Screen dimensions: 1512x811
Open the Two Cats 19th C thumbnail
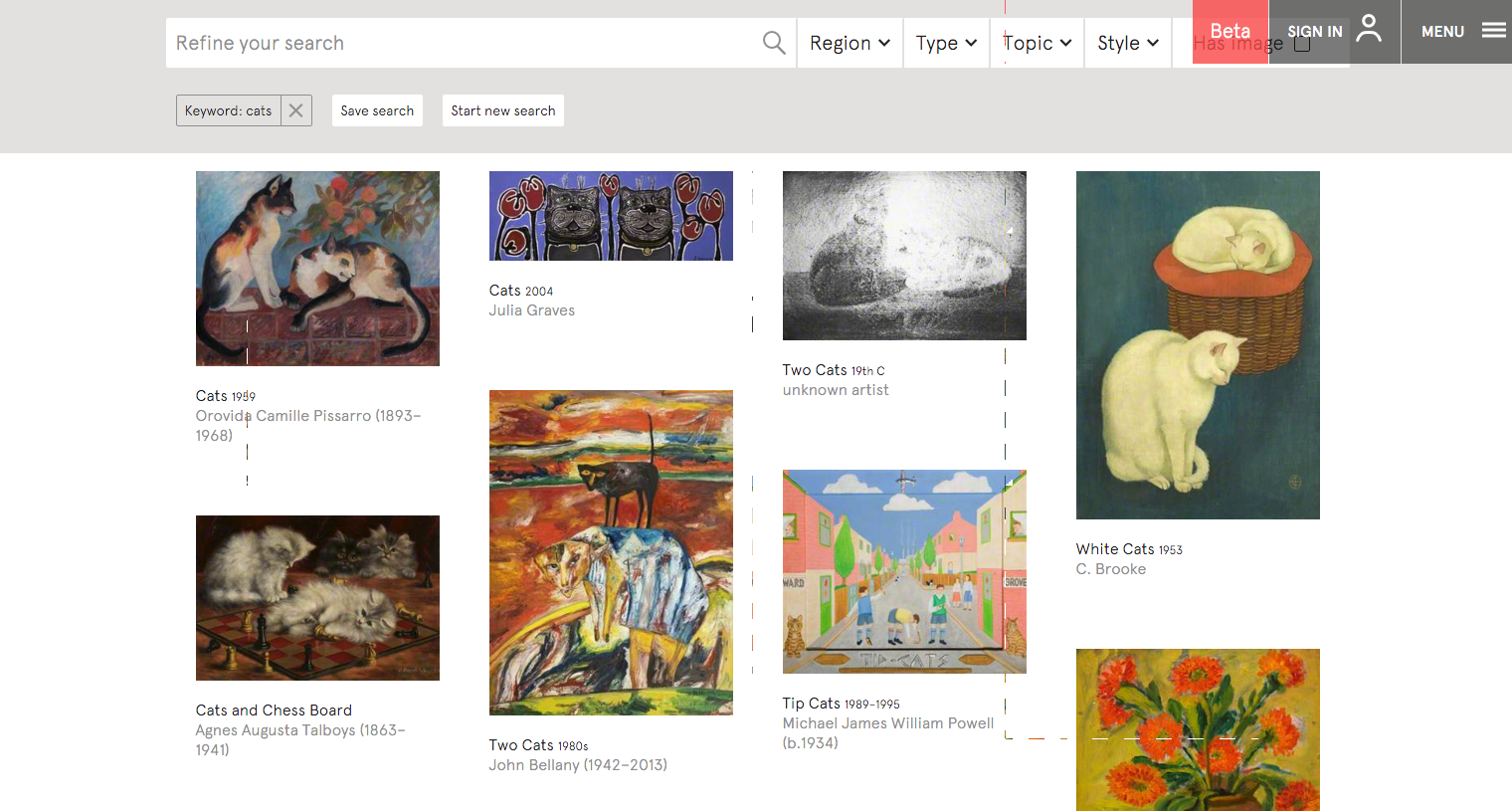(904, 256)
